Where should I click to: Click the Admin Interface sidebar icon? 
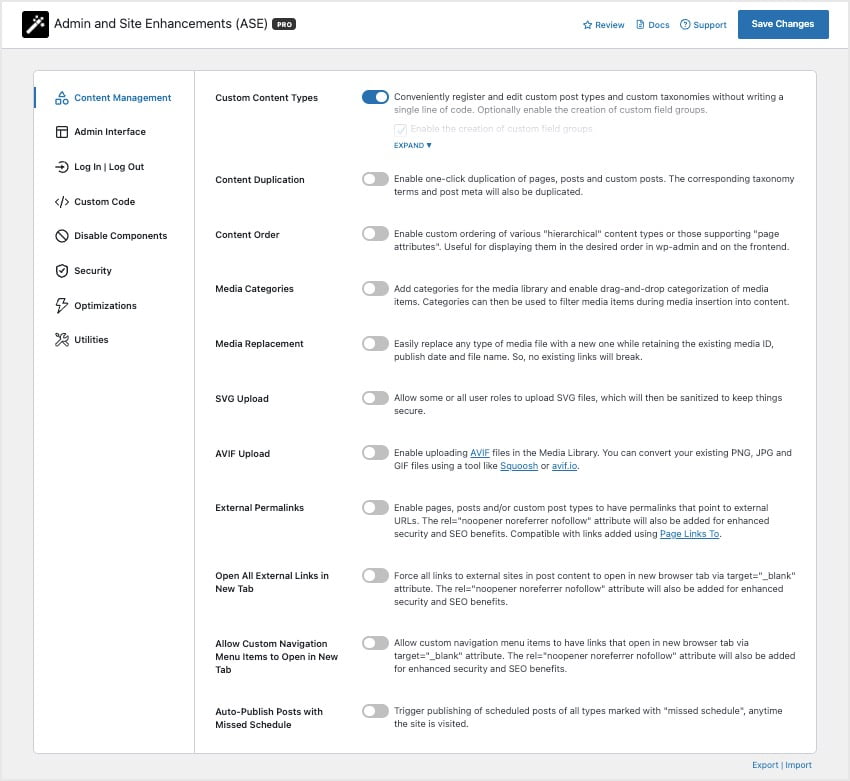point(62,132)
